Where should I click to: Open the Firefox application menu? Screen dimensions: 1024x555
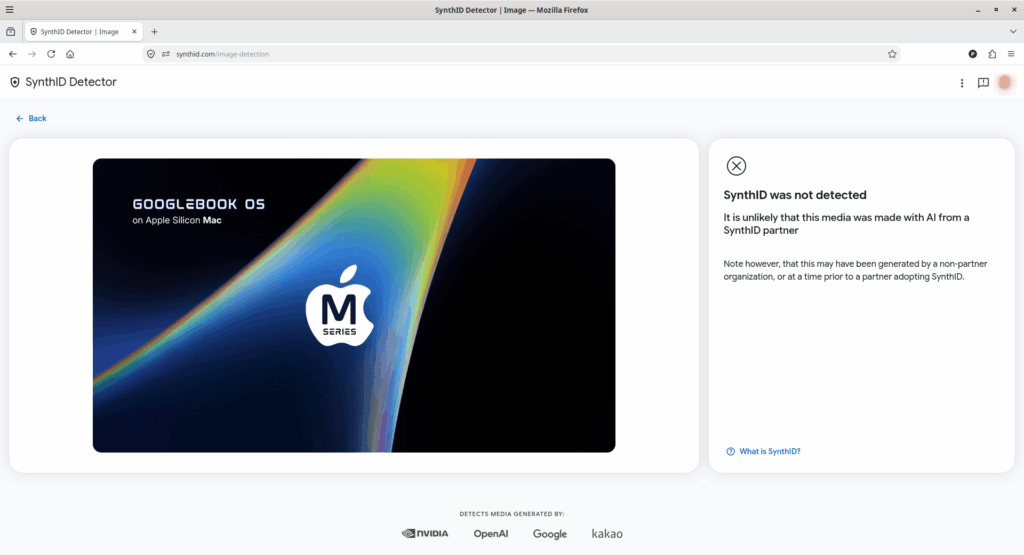[x=1011, y=54]
